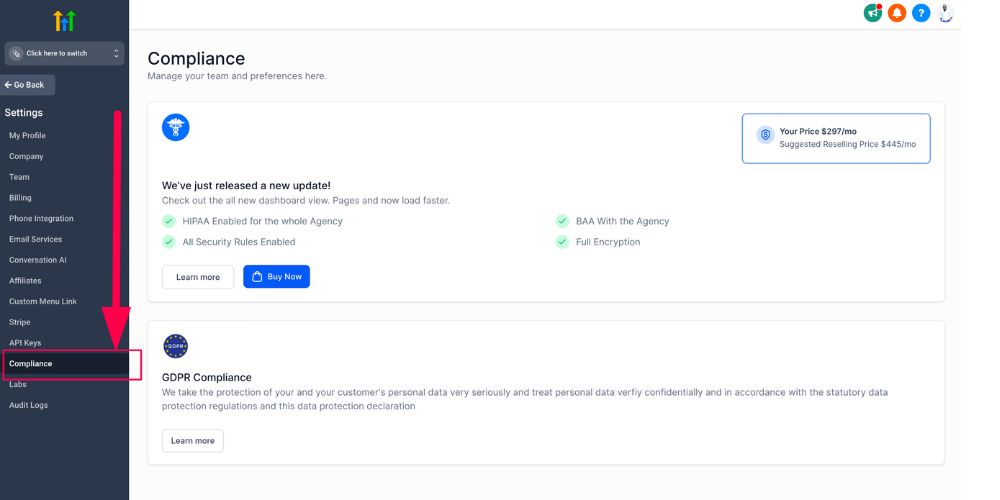Click the logo with colored arrows
This screenshot has width=1000, height=500.
[x=64, y=20]
